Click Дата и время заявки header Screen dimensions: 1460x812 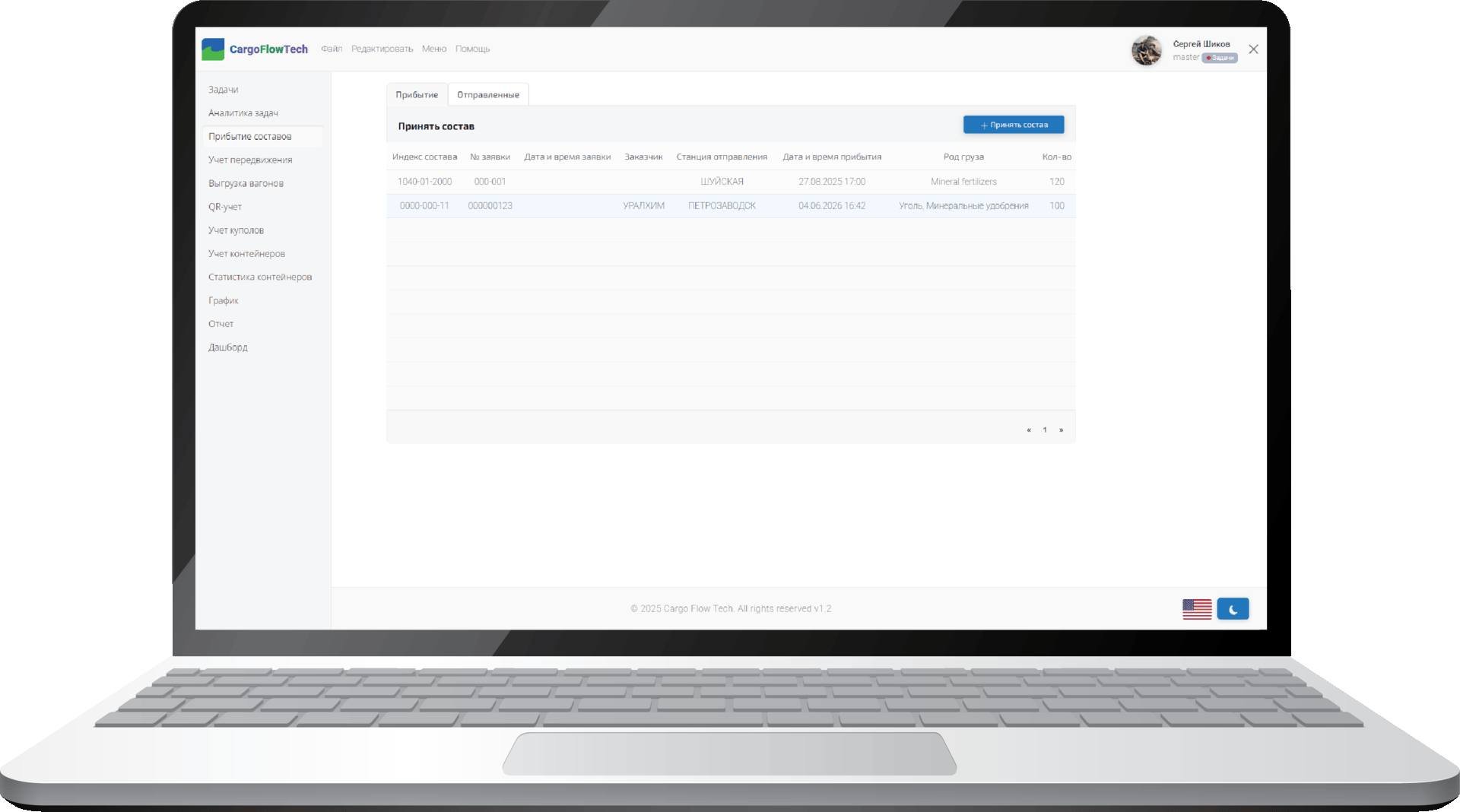click(x=567, y=157)
